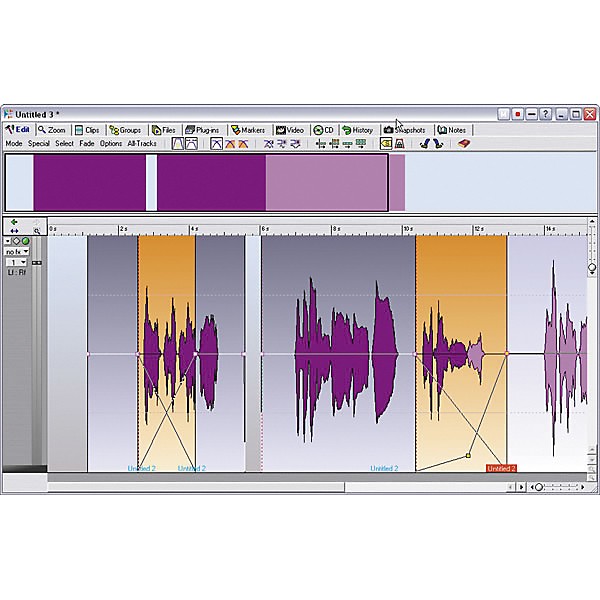Viewport: 600px width, 600px height.
Task: Click the yellow fade envelope point
Action: 468,455
